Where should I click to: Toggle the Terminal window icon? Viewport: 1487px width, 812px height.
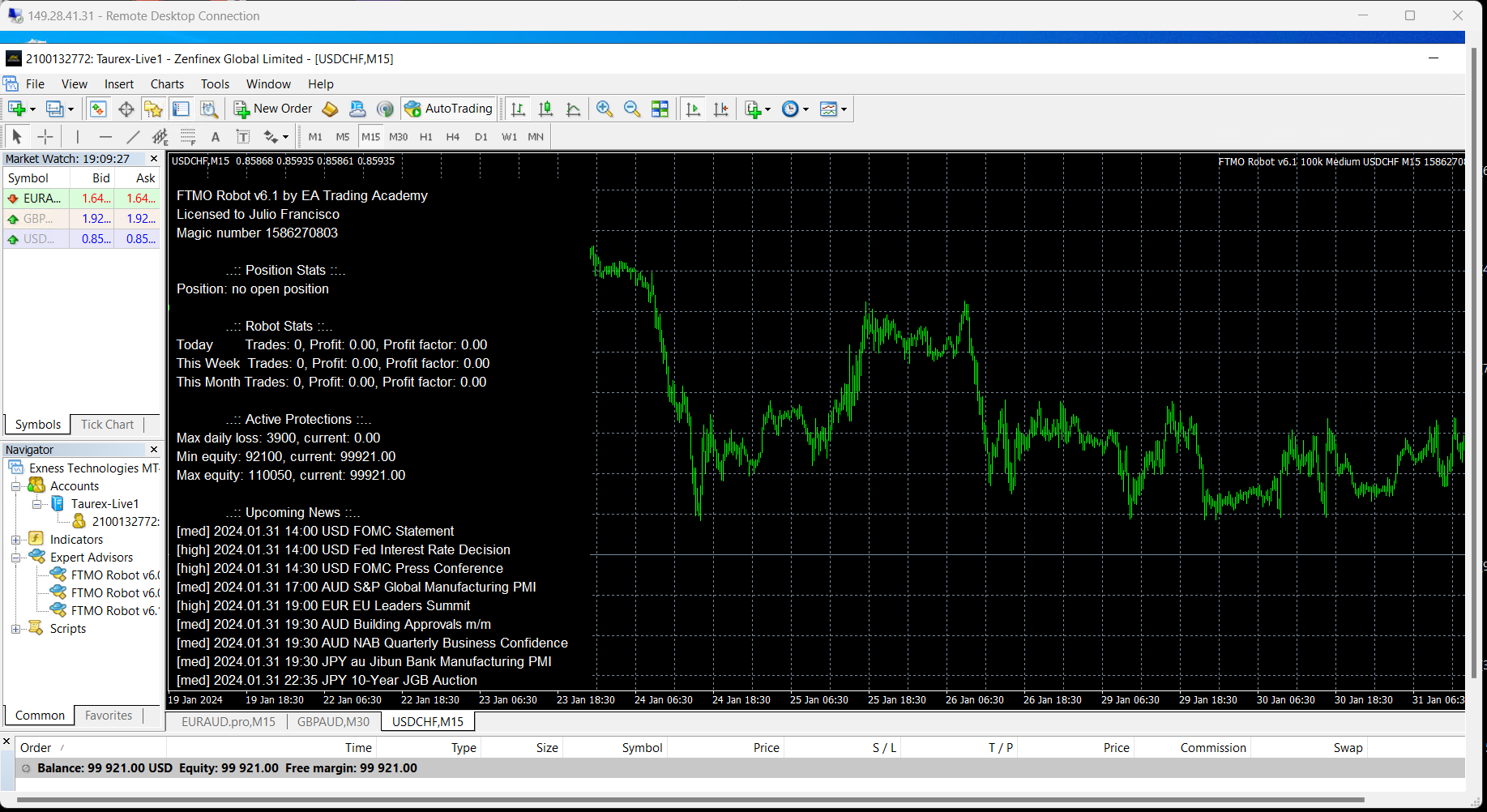coord(181,109)
